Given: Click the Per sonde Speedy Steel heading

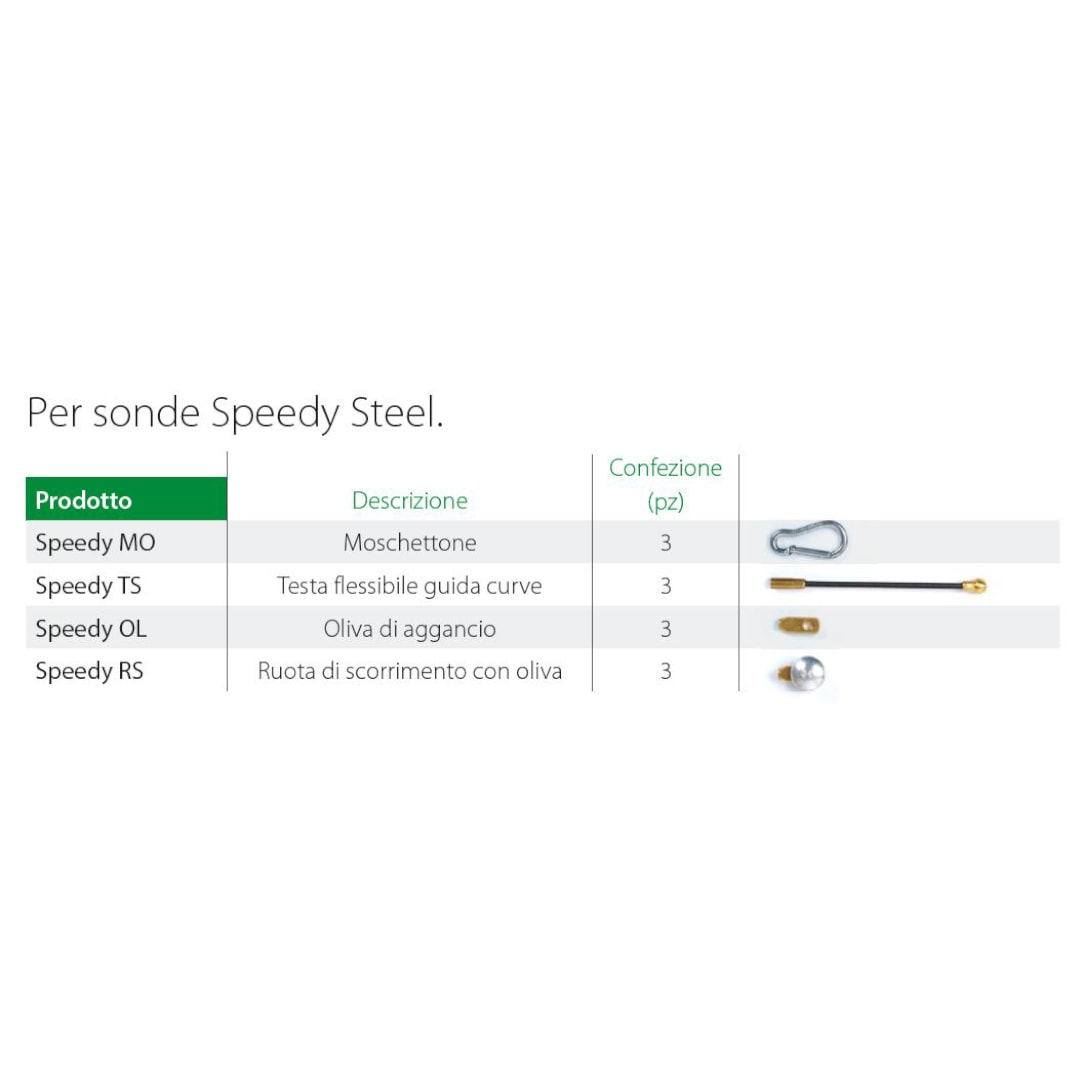Looking at the screenshot, I should tap(235, 412).
